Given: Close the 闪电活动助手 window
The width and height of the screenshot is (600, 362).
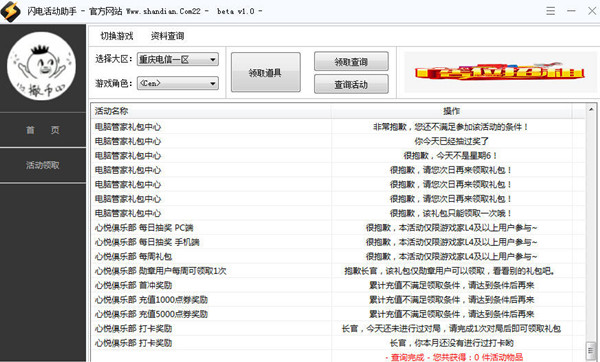Looking at the screenshot, I should [592, 11].
